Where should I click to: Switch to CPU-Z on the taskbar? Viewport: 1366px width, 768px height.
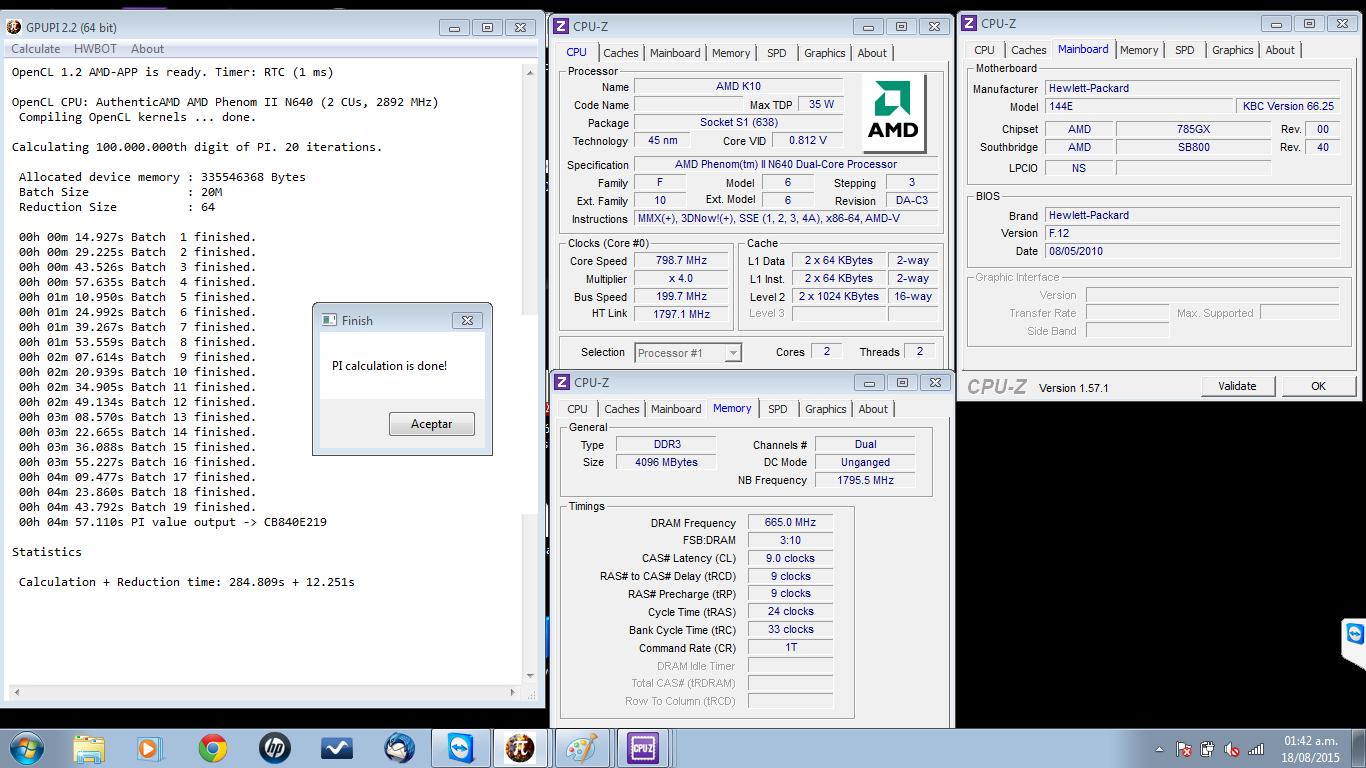(x=642, y=748)
